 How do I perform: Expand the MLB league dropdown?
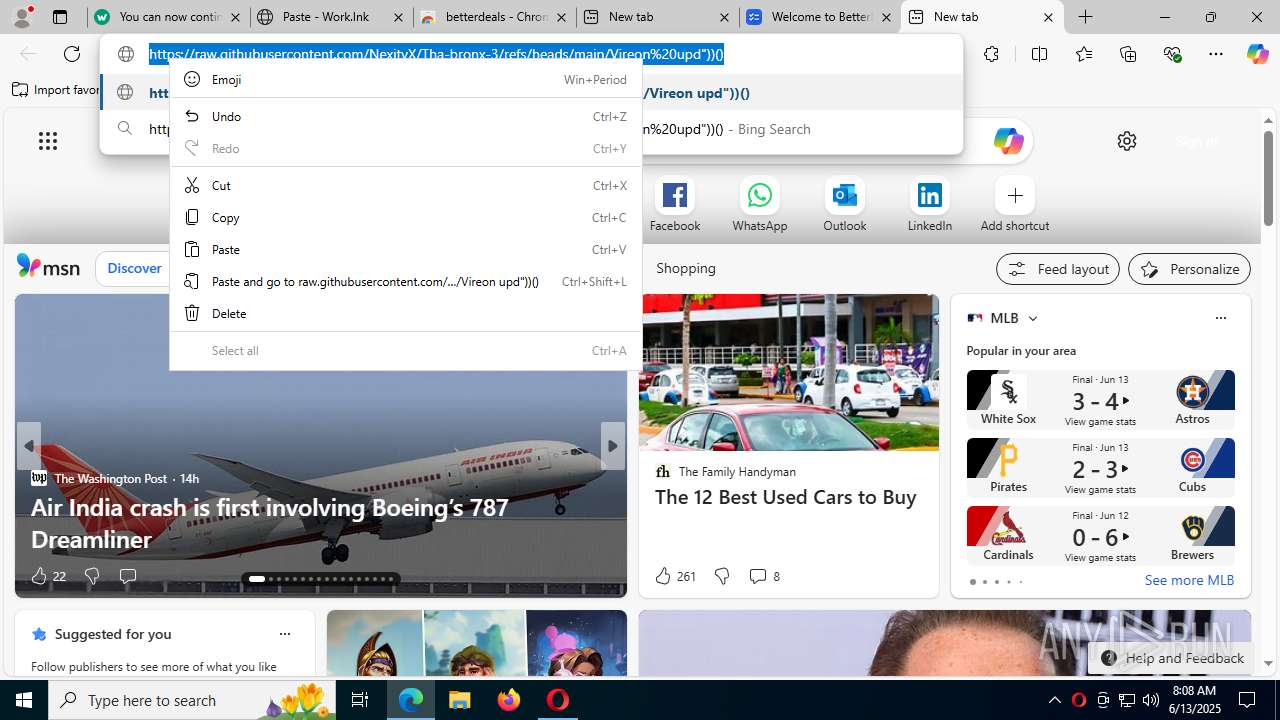[1033, 318]
